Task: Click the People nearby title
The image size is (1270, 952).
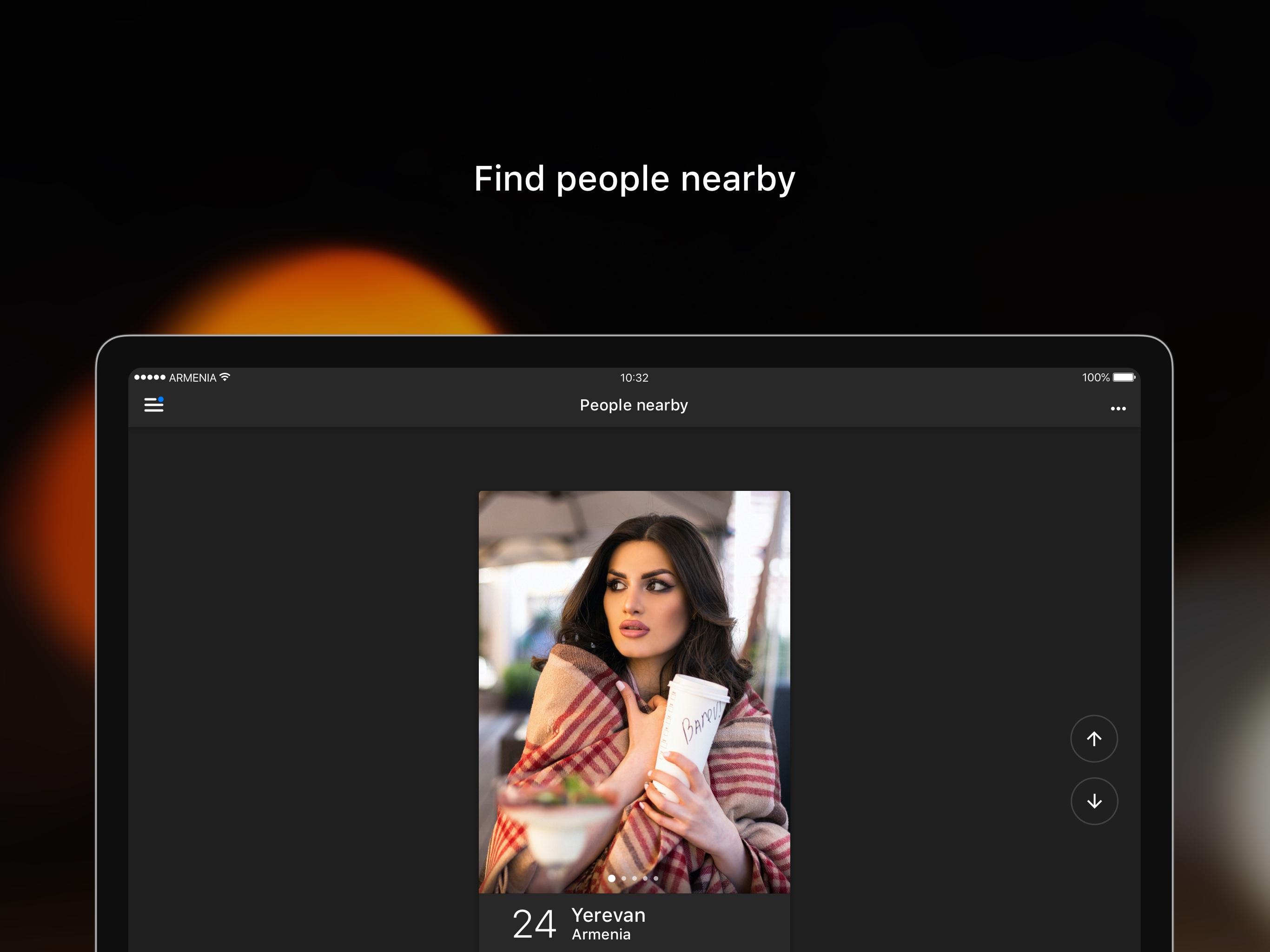Action: 634,405
